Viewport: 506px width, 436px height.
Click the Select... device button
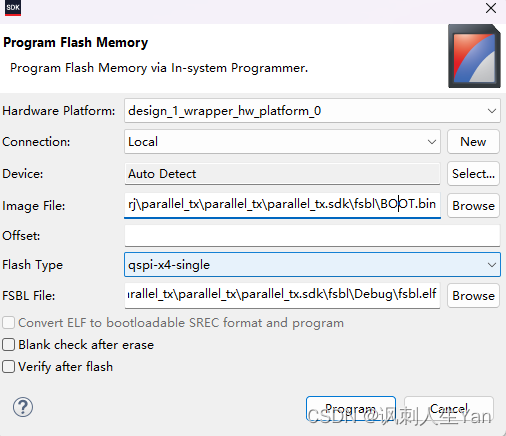(473, 174)
